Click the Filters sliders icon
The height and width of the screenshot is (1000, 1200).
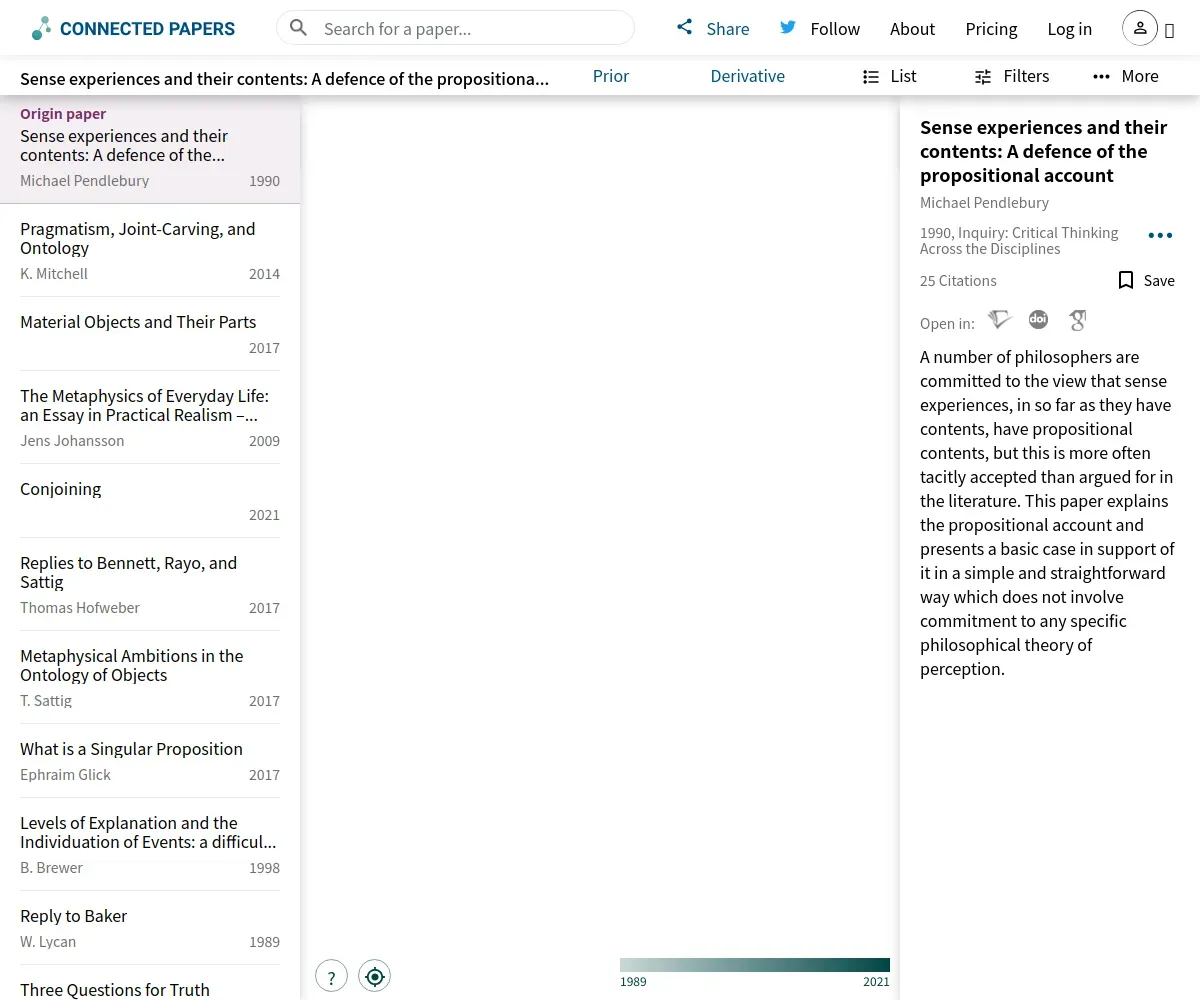click(983, 76)
